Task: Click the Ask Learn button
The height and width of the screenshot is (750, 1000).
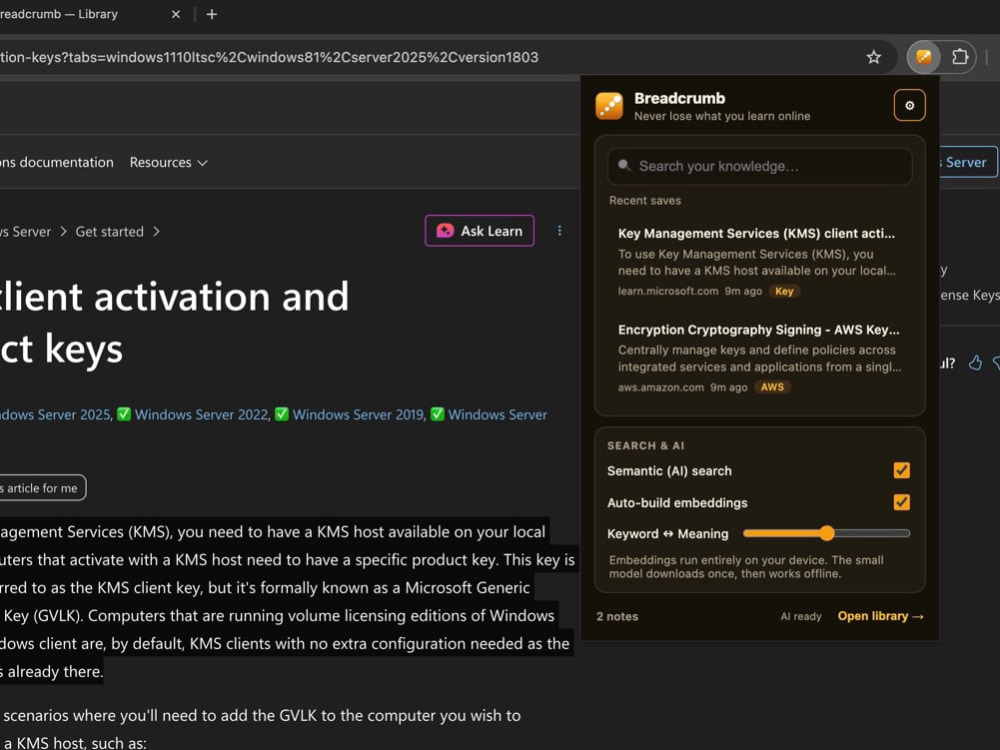Action: (480, 231)
